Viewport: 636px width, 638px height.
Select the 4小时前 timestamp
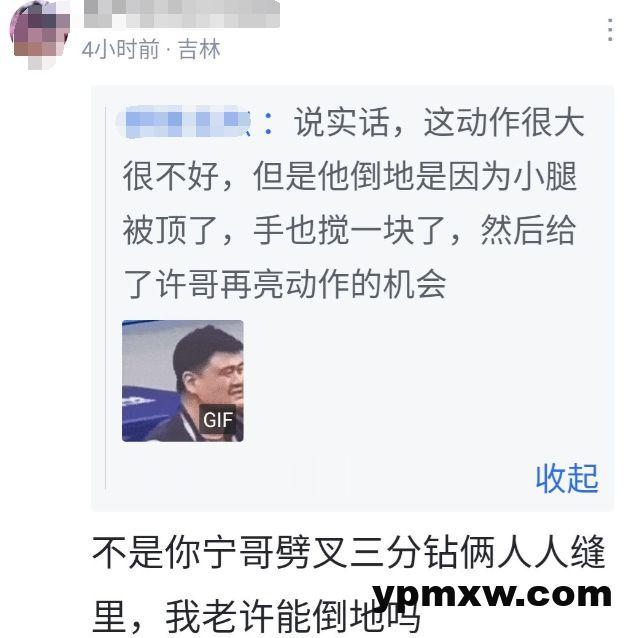point(120,50)
